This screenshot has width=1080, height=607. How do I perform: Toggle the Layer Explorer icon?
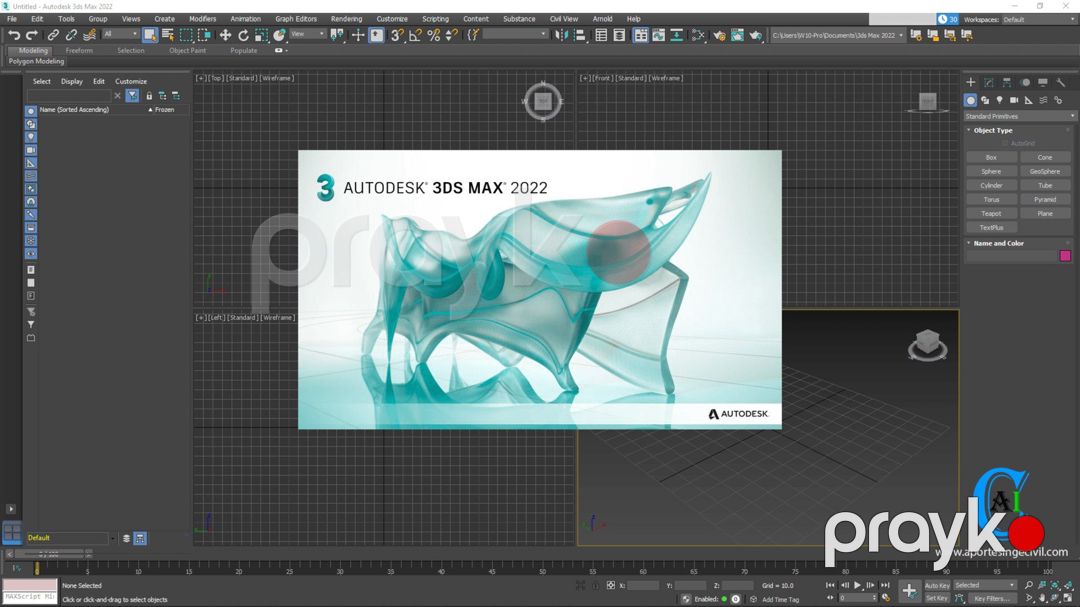(x=619, y=35)
